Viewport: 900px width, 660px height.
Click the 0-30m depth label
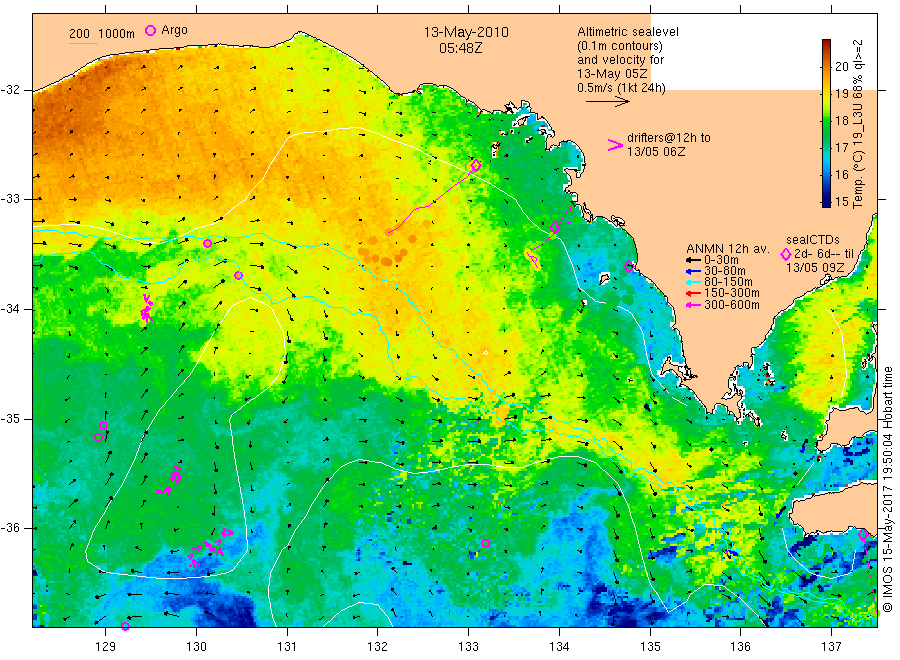coord(721,259)
